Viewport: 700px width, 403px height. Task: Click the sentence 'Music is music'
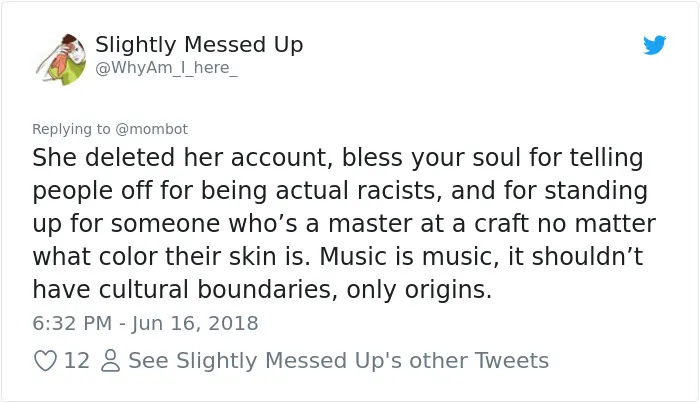(409, 257)
